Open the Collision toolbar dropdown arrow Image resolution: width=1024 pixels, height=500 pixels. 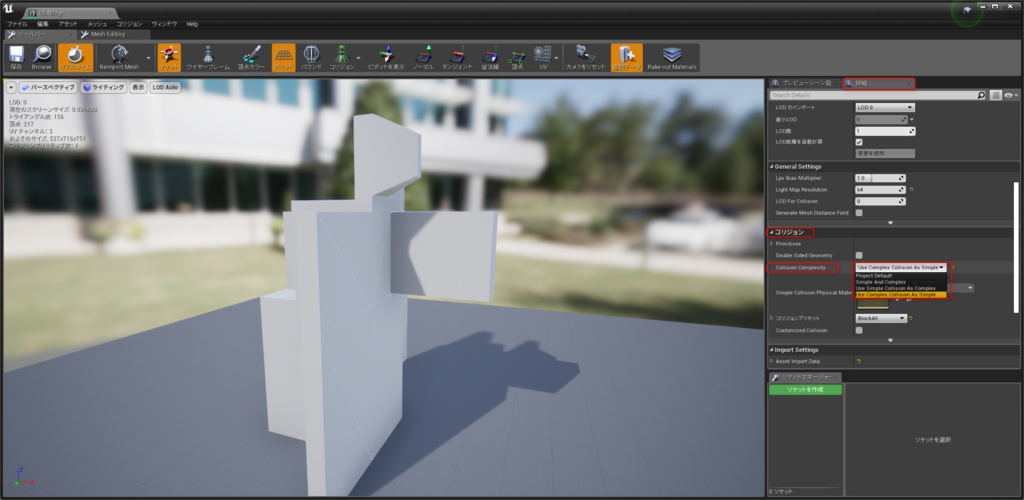(359, 58)
